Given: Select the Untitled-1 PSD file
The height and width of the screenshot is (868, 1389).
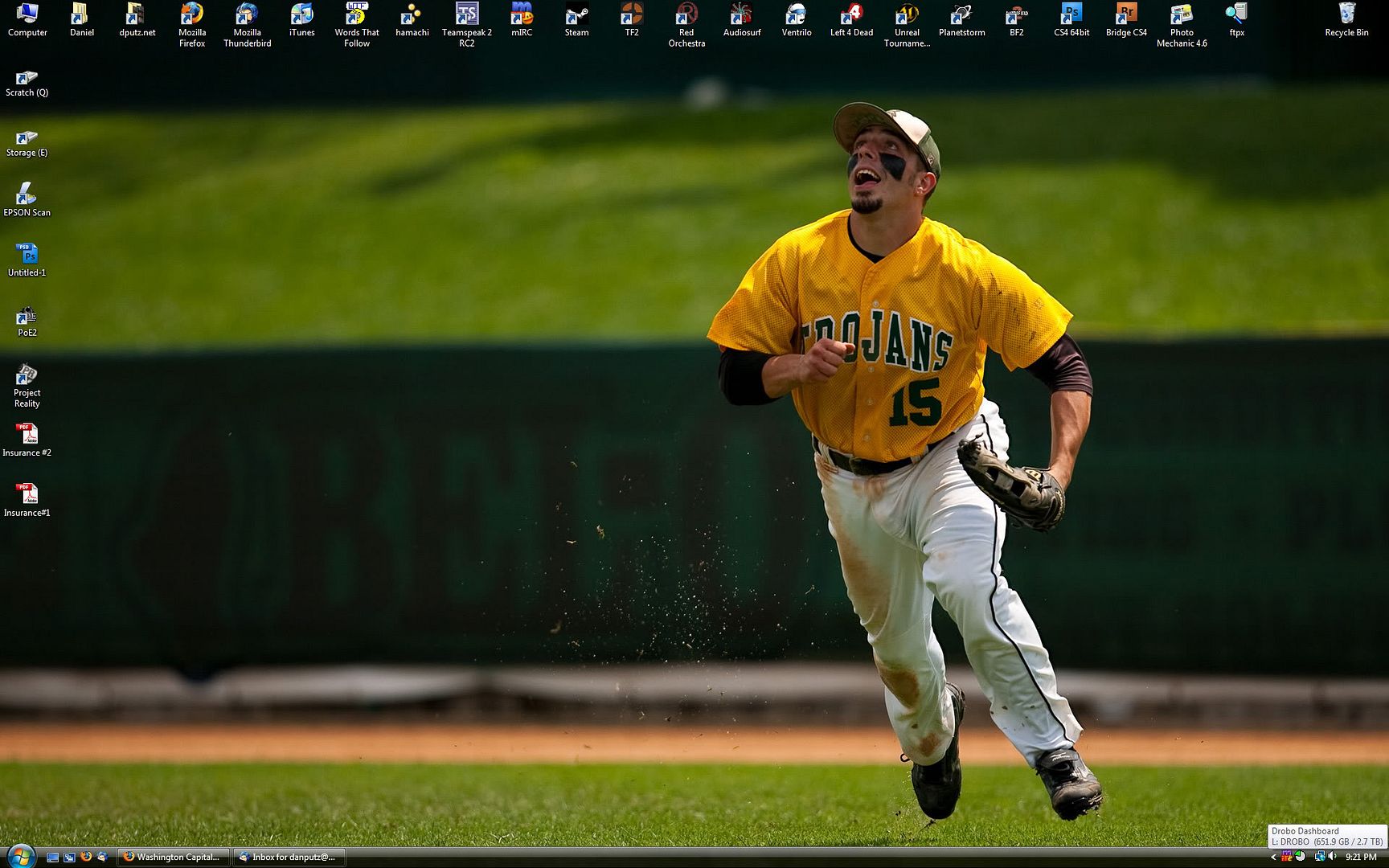Looking at the screenshot, I should pos(27,255).
